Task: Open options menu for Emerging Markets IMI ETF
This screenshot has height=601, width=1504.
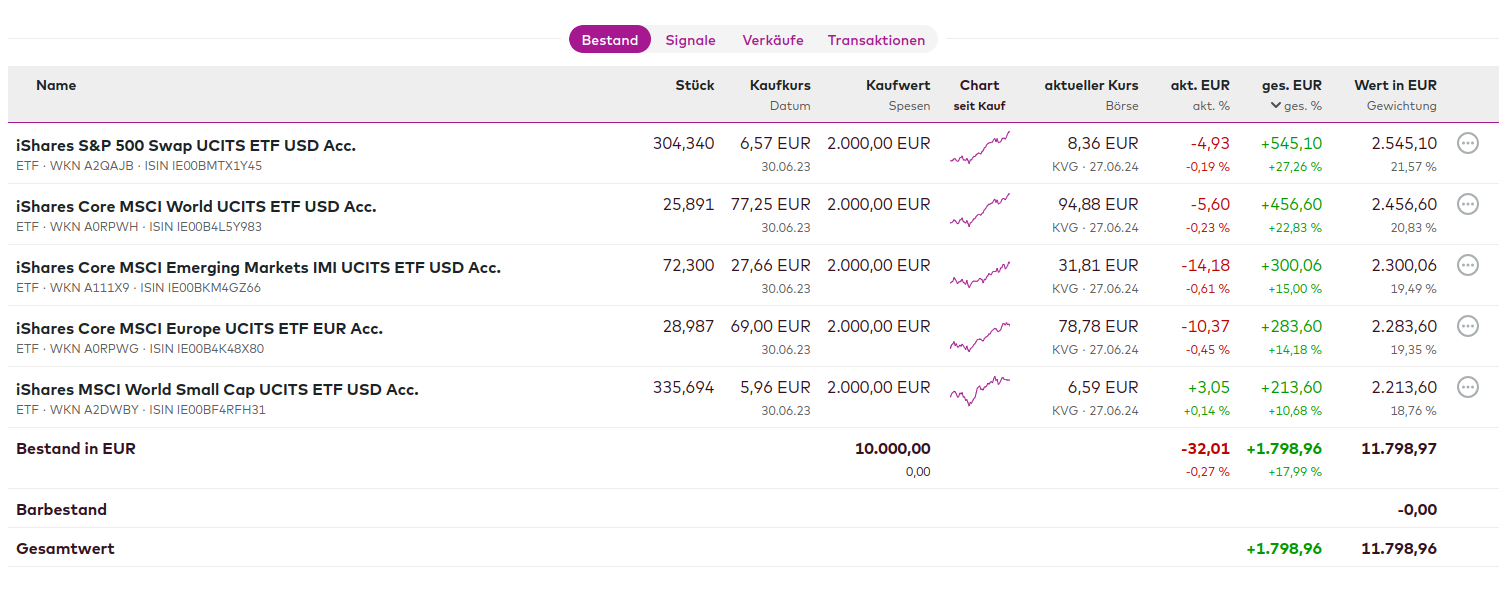Action: click(1467, 265)
